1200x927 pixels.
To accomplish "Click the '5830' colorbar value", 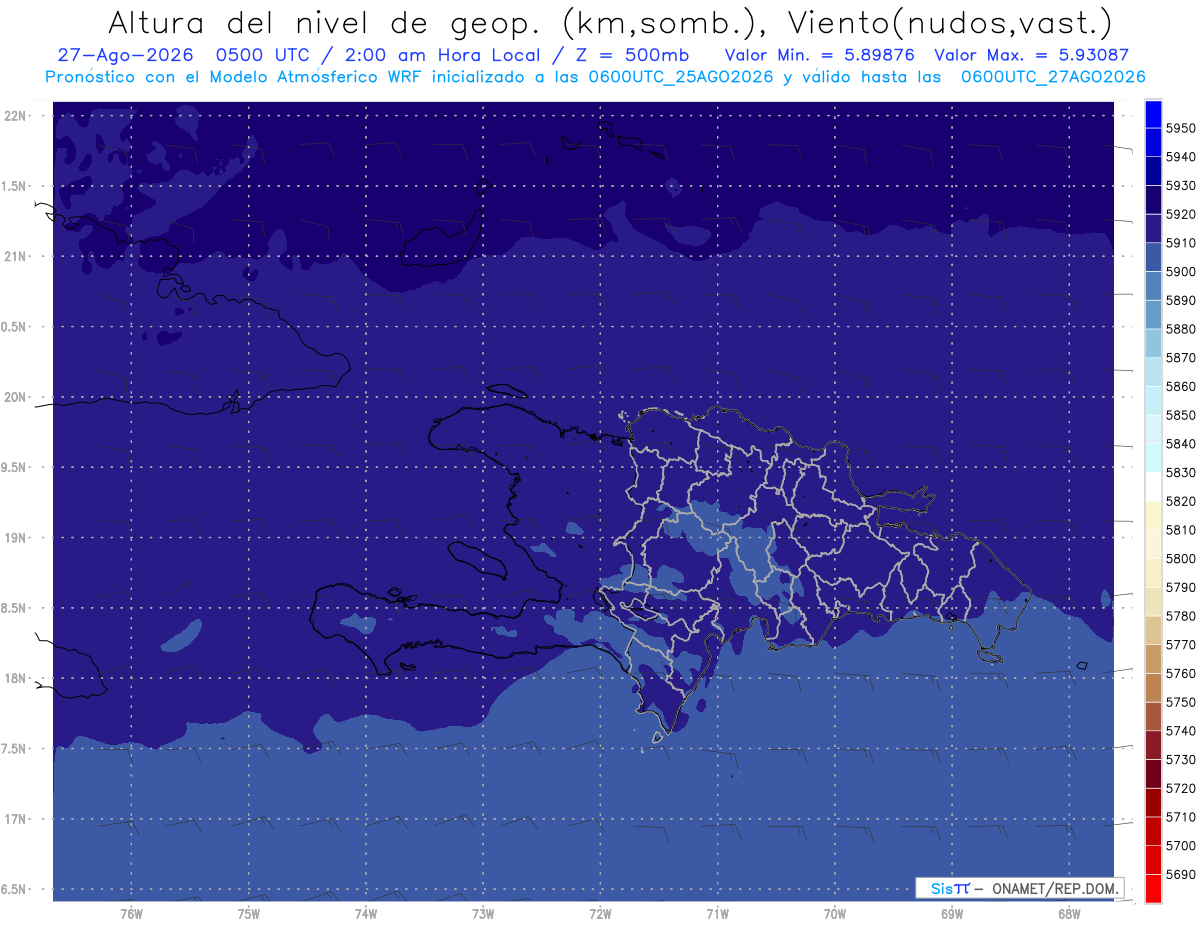I will 1180,472.
